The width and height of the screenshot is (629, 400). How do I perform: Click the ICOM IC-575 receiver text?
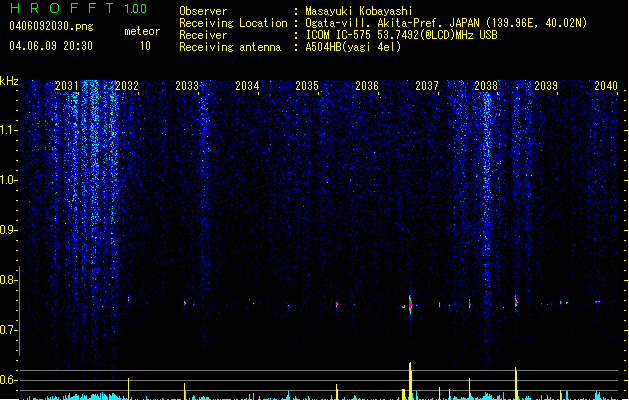(401, 35)
